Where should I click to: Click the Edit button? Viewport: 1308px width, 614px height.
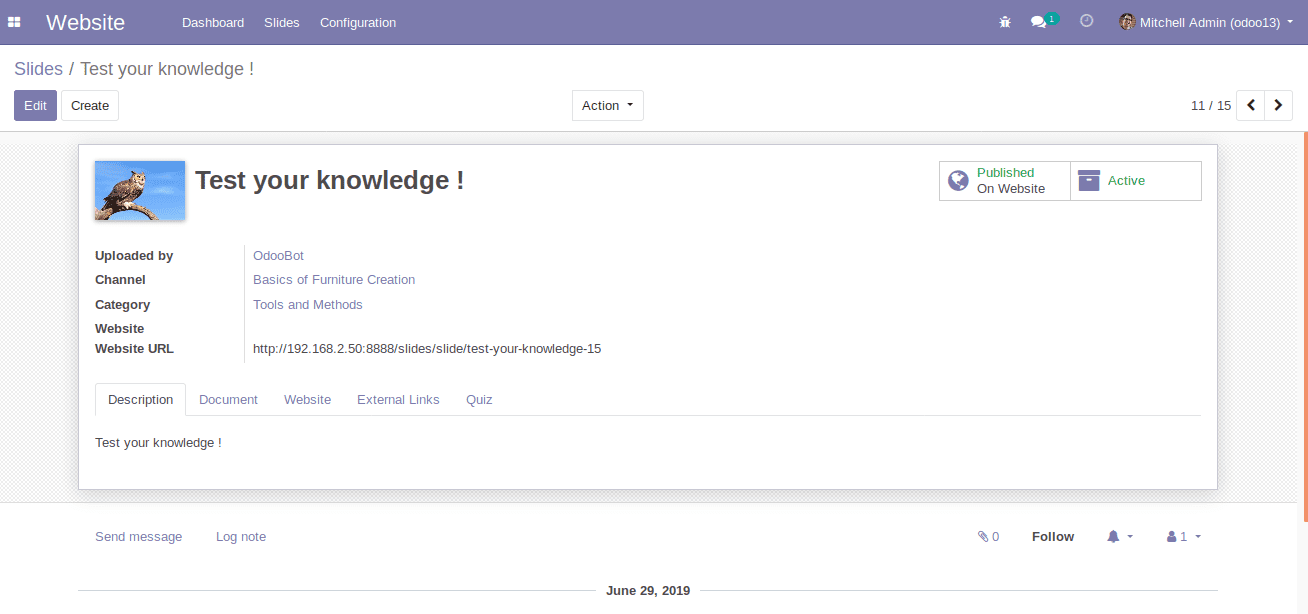(x=35, y=105)
